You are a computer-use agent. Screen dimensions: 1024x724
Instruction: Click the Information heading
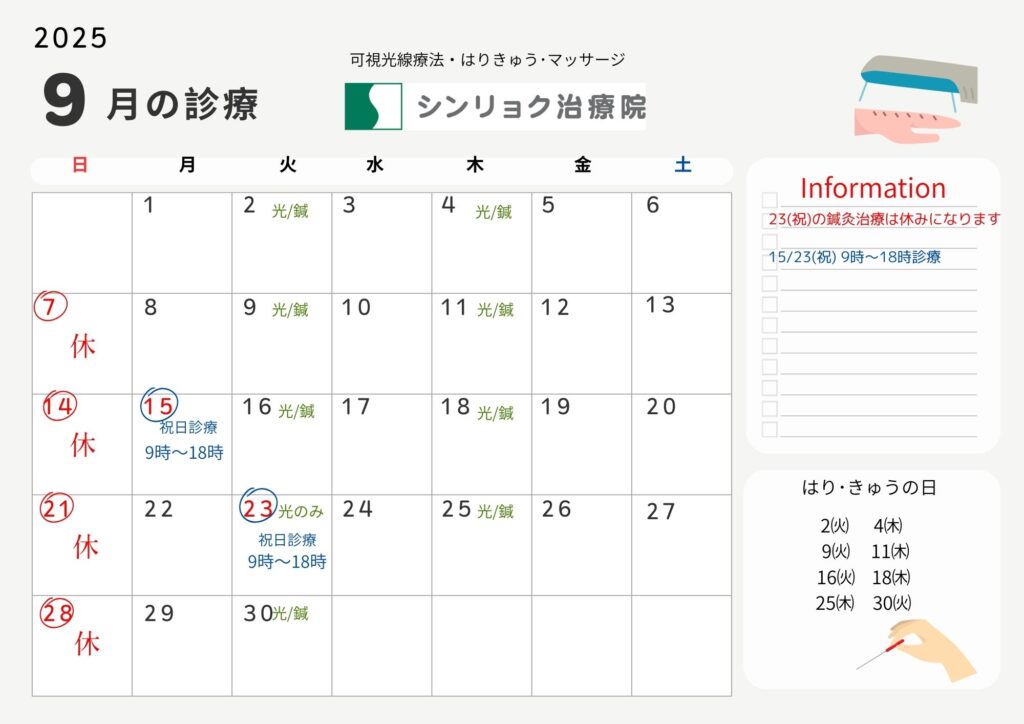click(872, 188)
